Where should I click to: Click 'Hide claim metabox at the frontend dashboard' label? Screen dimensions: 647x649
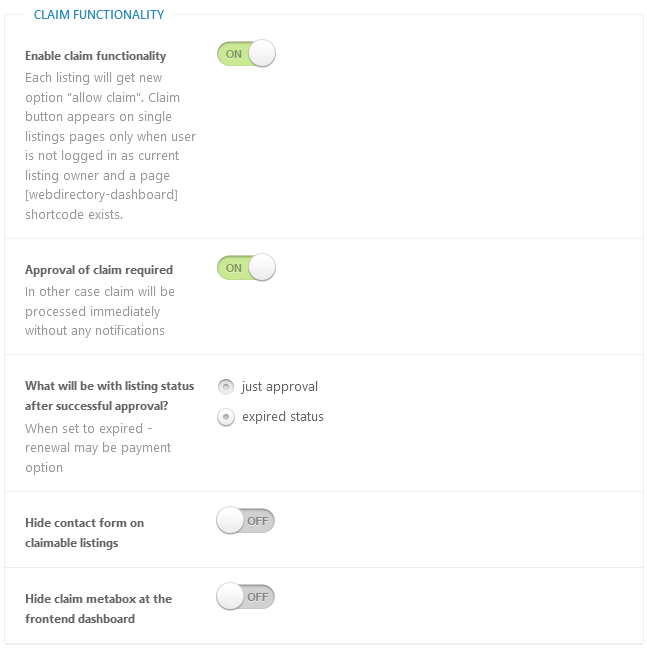(99, 609)
